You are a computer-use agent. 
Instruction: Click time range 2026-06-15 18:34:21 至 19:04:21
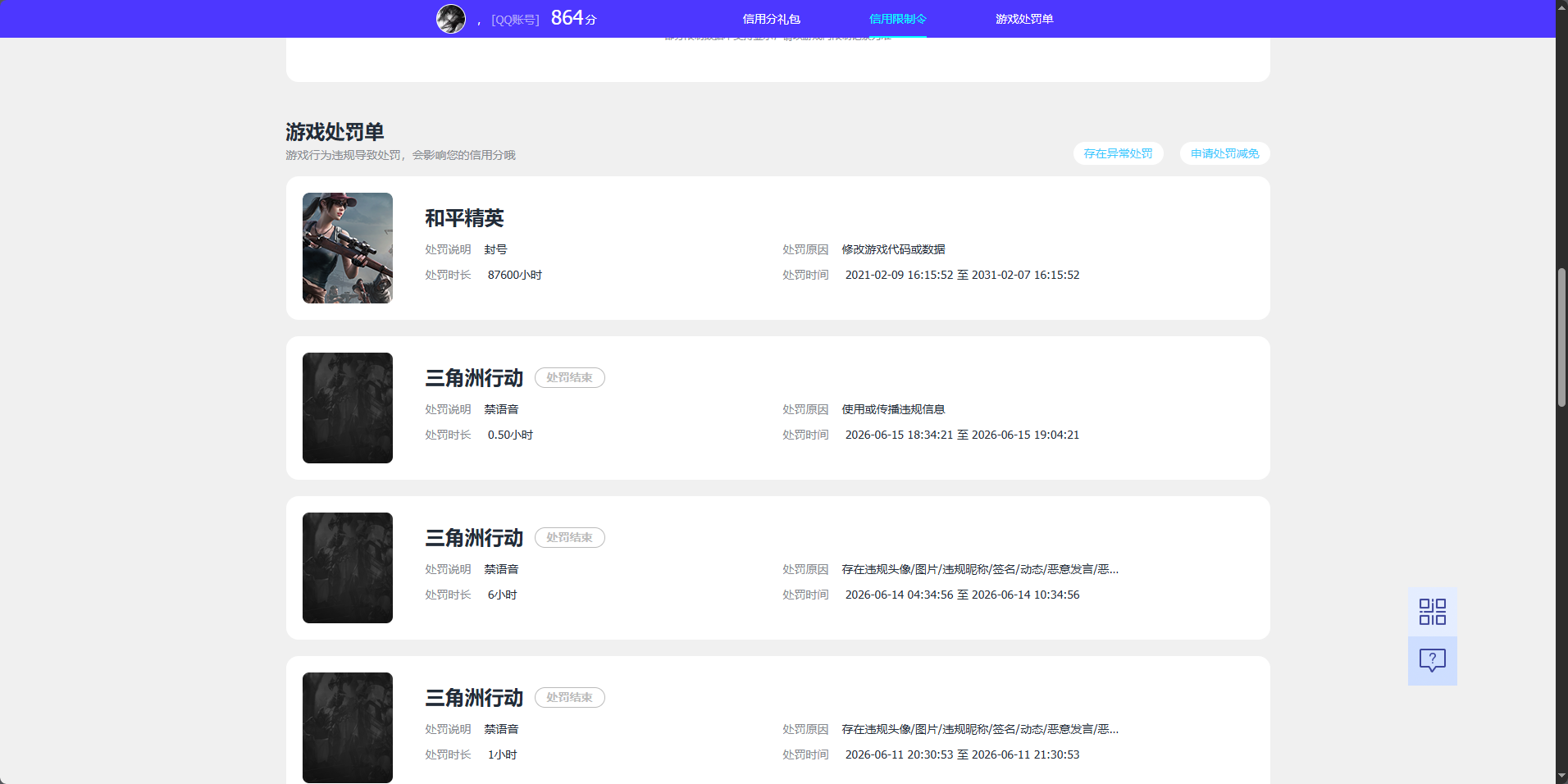[x=962, y=435]
